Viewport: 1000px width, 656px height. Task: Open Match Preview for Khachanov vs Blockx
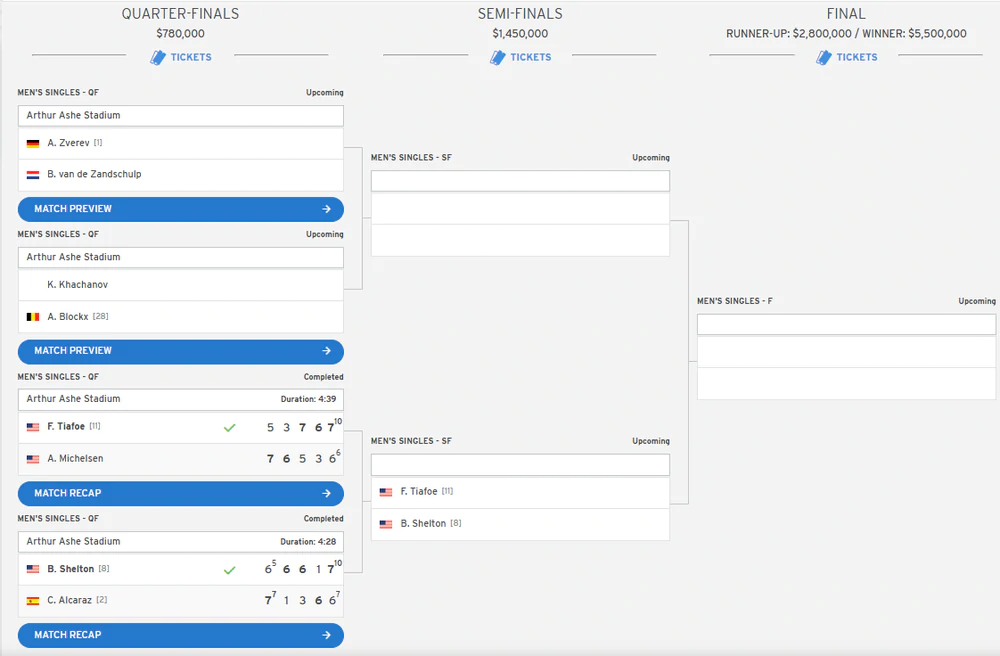coord(180,351)
